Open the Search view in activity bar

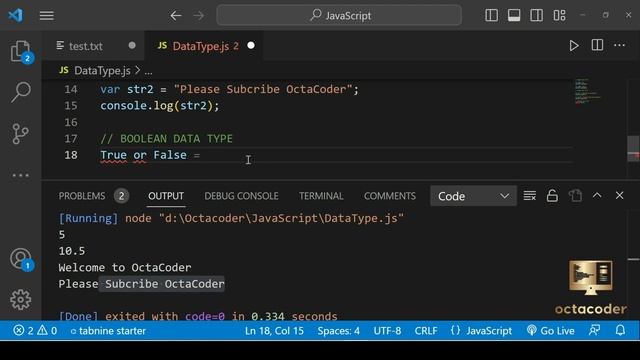click(x=20, y=92)
